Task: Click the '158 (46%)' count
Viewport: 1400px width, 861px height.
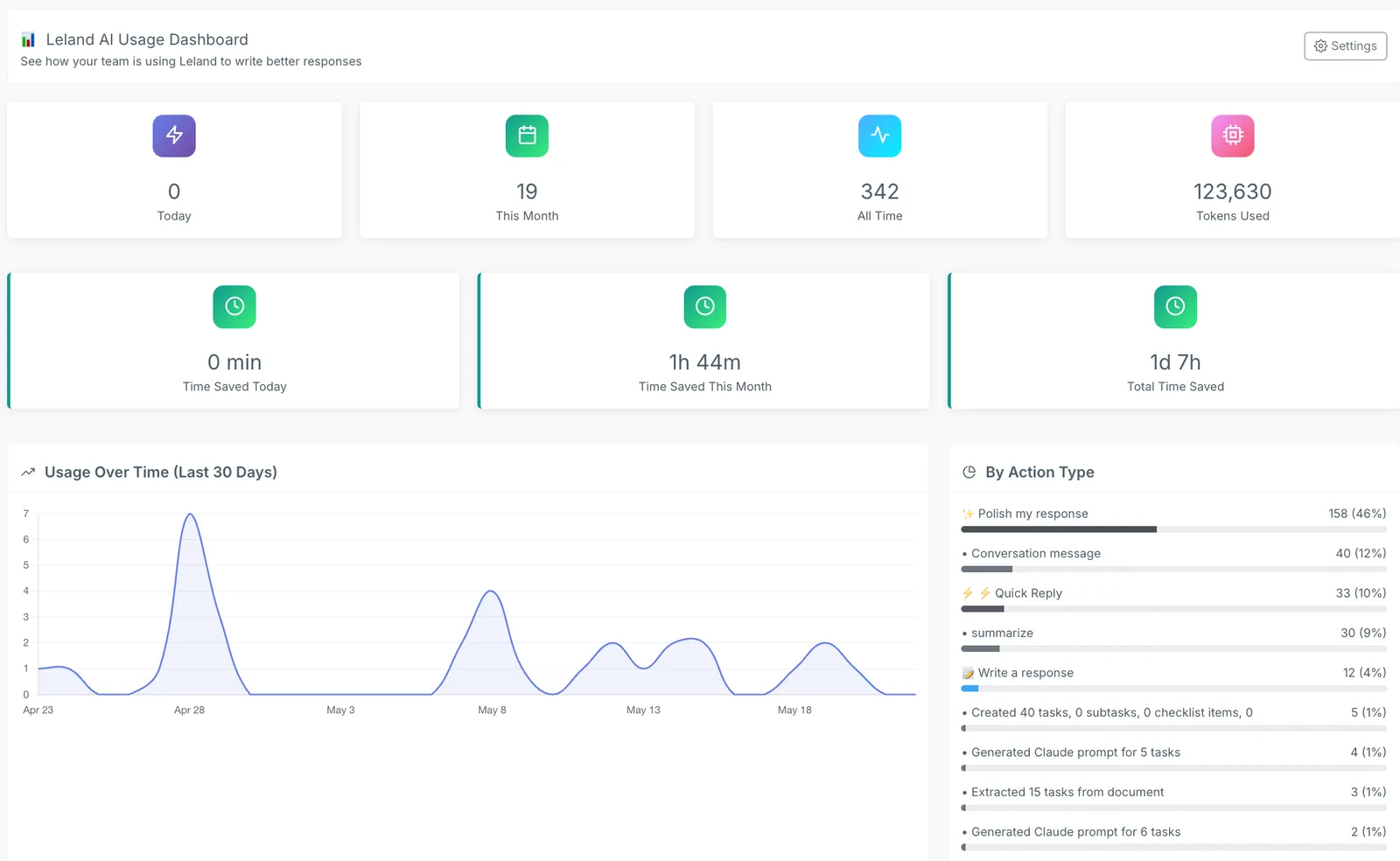Action: click(1357, 514)
